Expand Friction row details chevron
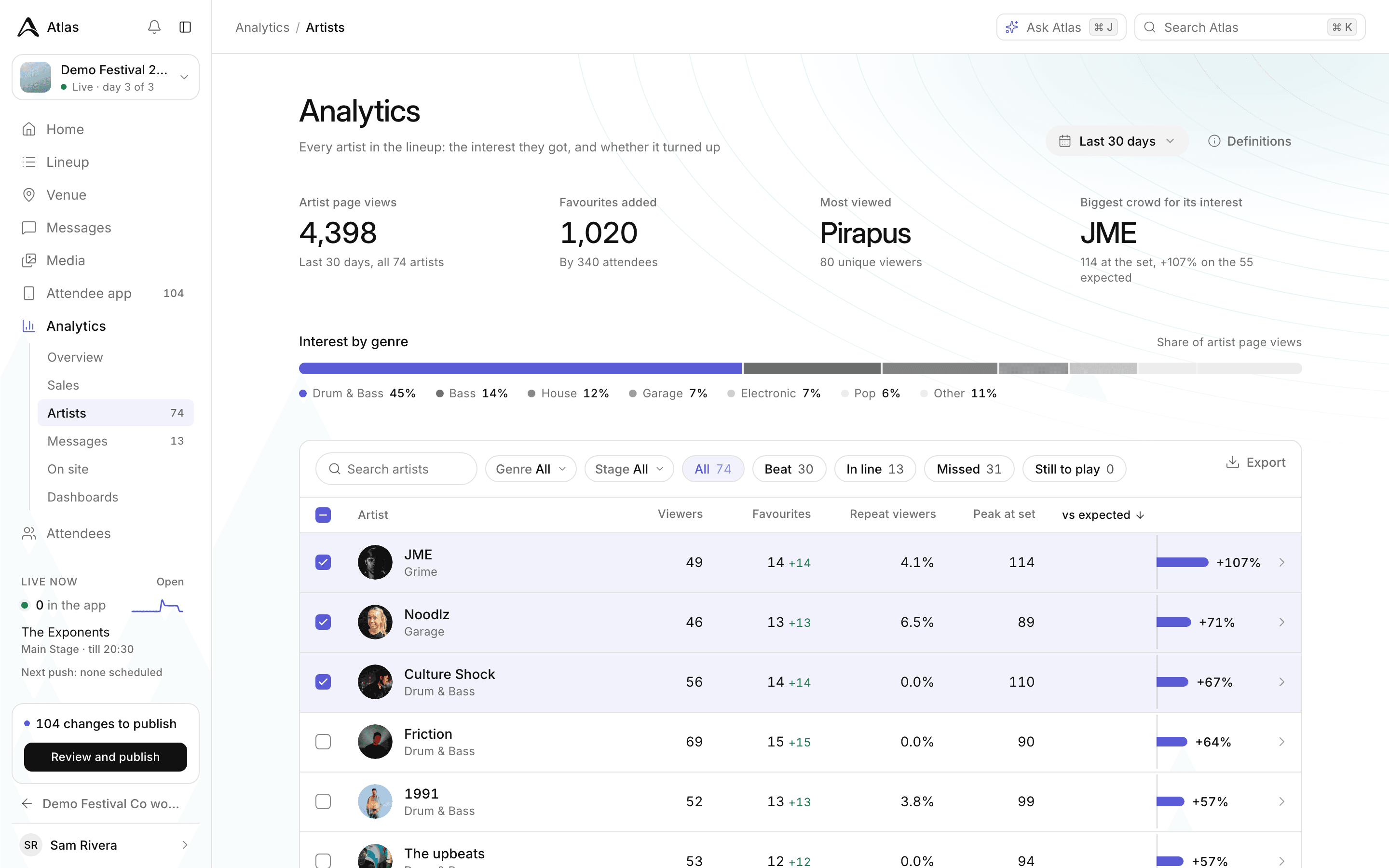 click(x=1281, y=741)
